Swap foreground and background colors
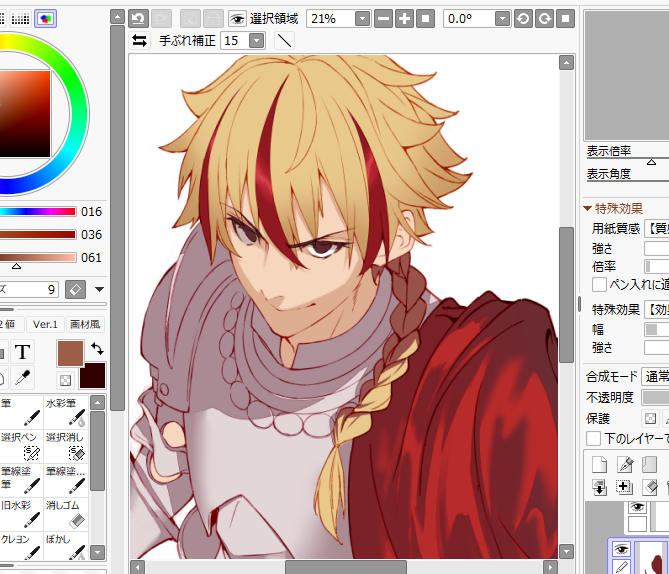This screenshot has height=574, width=669. pos(97,349)
